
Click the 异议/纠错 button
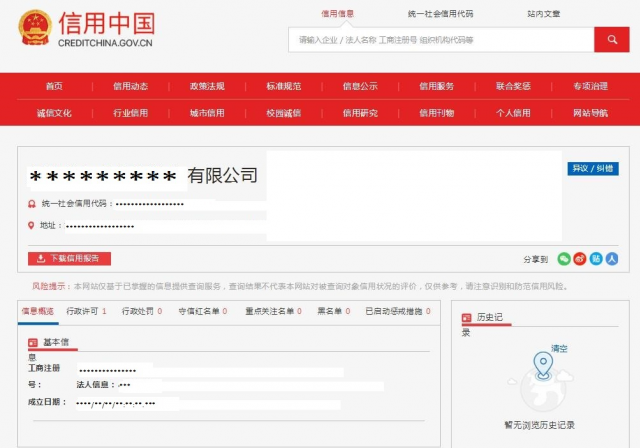pyautogui.click(x=592, y=168)
